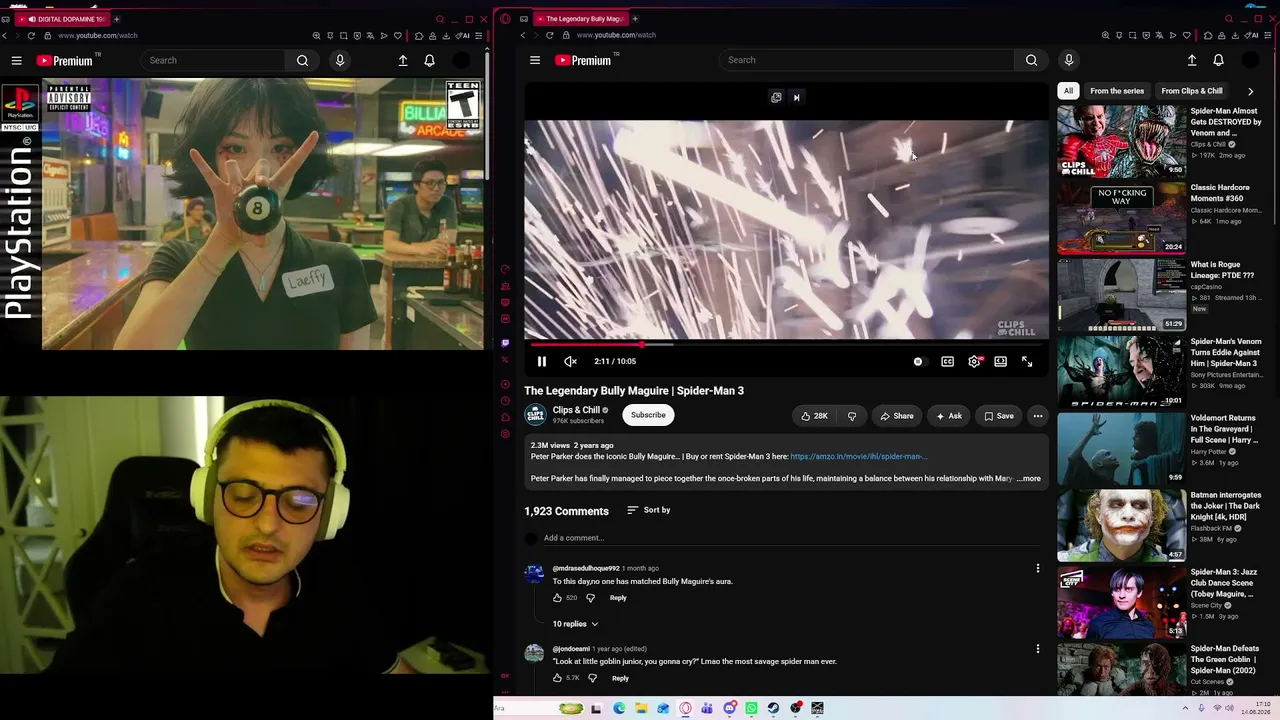This screenshot has height=720, width=1280.
Task: Seek along the red video progress bar
Action: [786, 344]
